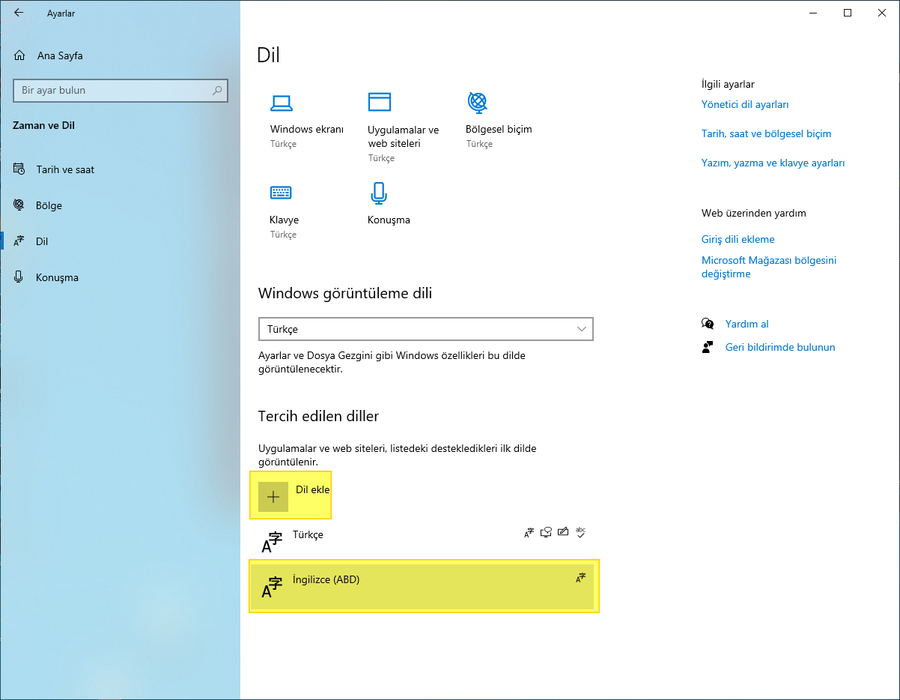Viewport: 900px width, 700px height.
Task: Click the İngilizce (ABD) A-character icon
Action: [x=272, y=587]
